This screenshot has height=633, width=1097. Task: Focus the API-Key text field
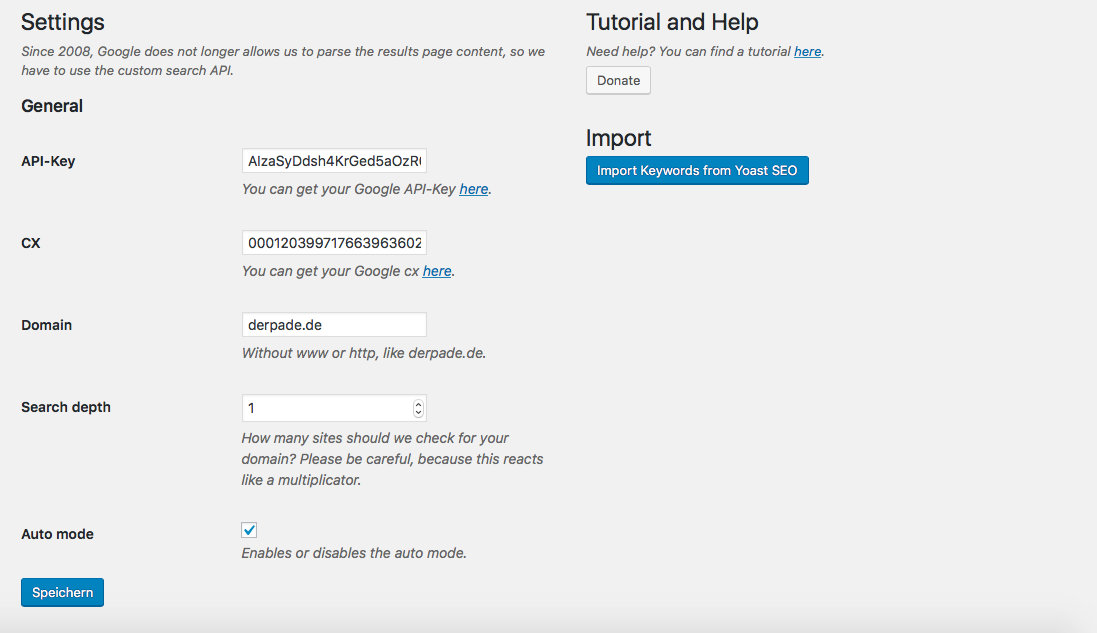click(x=334, y=161)
